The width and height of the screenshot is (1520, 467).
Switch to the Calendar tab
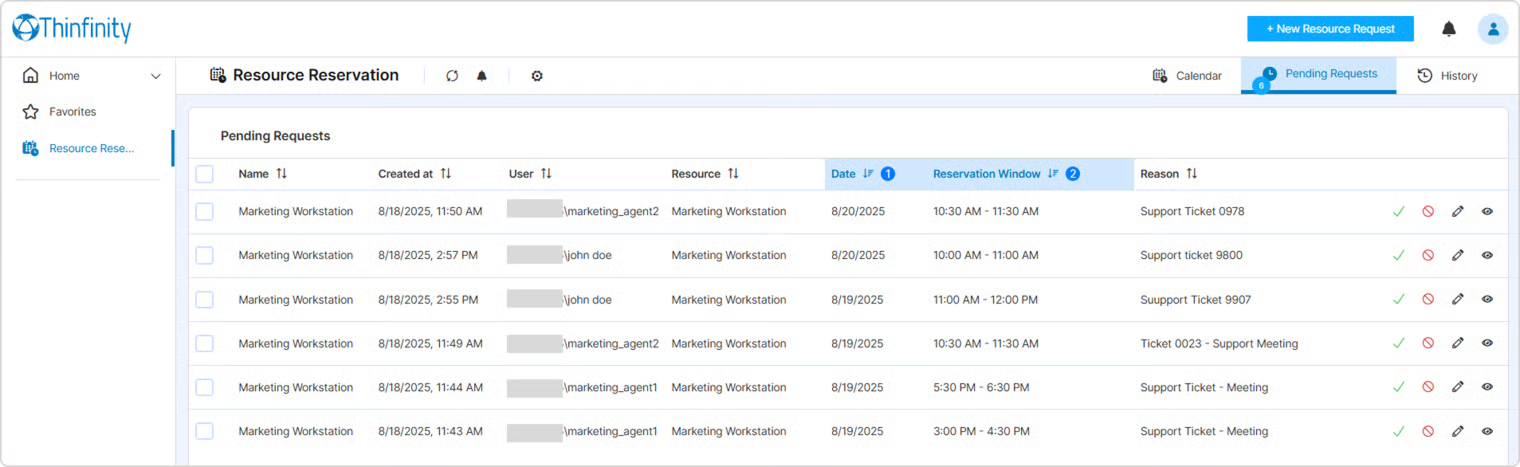1187,76
